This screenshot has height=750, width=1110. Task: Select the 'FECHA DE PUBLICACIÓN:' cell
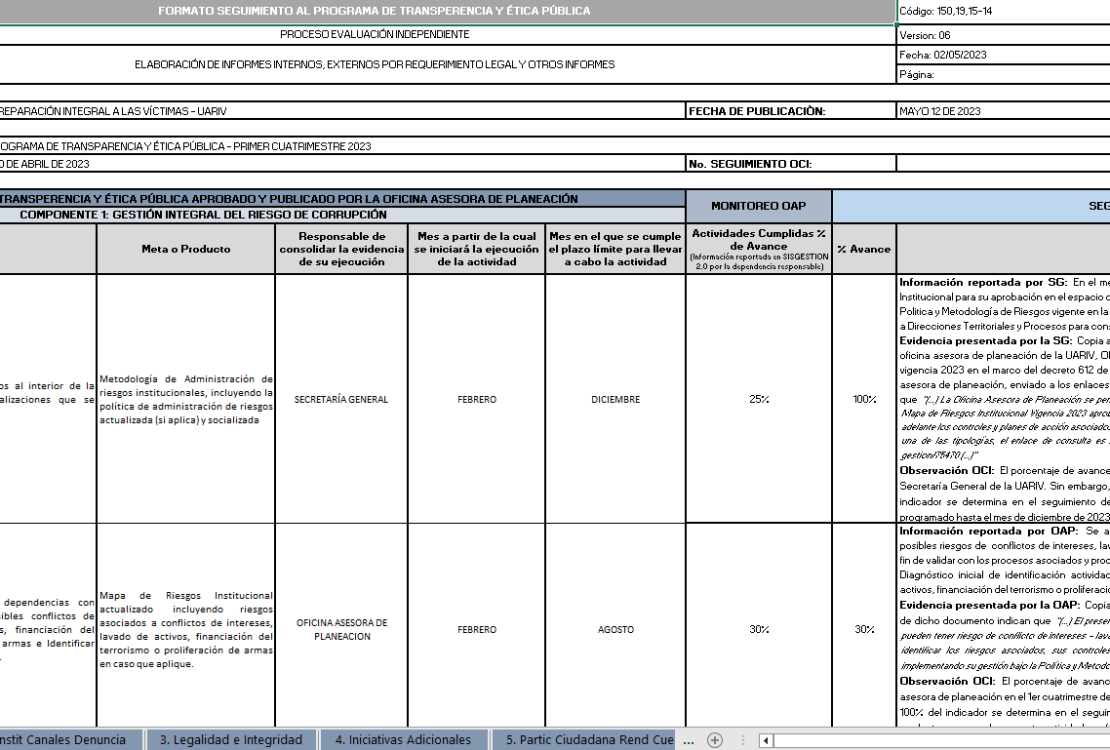(x=791, y=110)
